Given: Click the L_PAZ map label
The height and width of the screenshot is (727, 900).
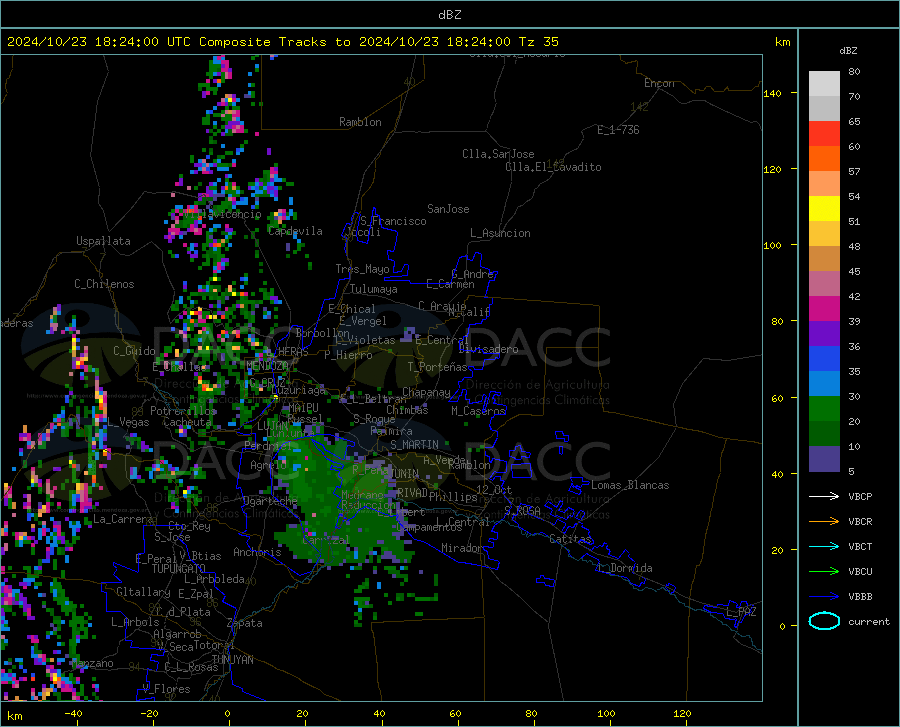Looking at the screenshot, I should (741, 612).
